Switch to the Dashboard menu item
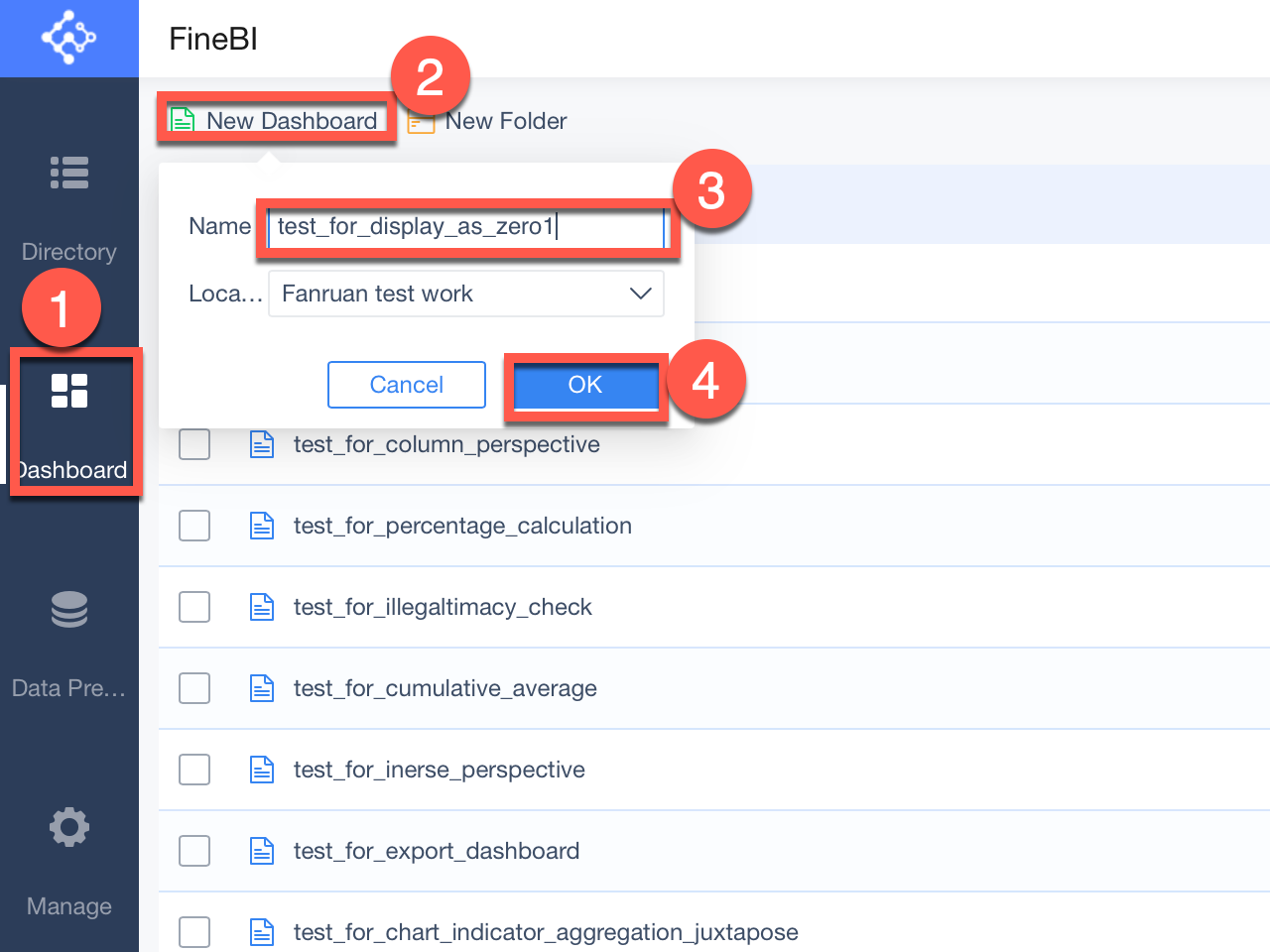 click(70, 469)
